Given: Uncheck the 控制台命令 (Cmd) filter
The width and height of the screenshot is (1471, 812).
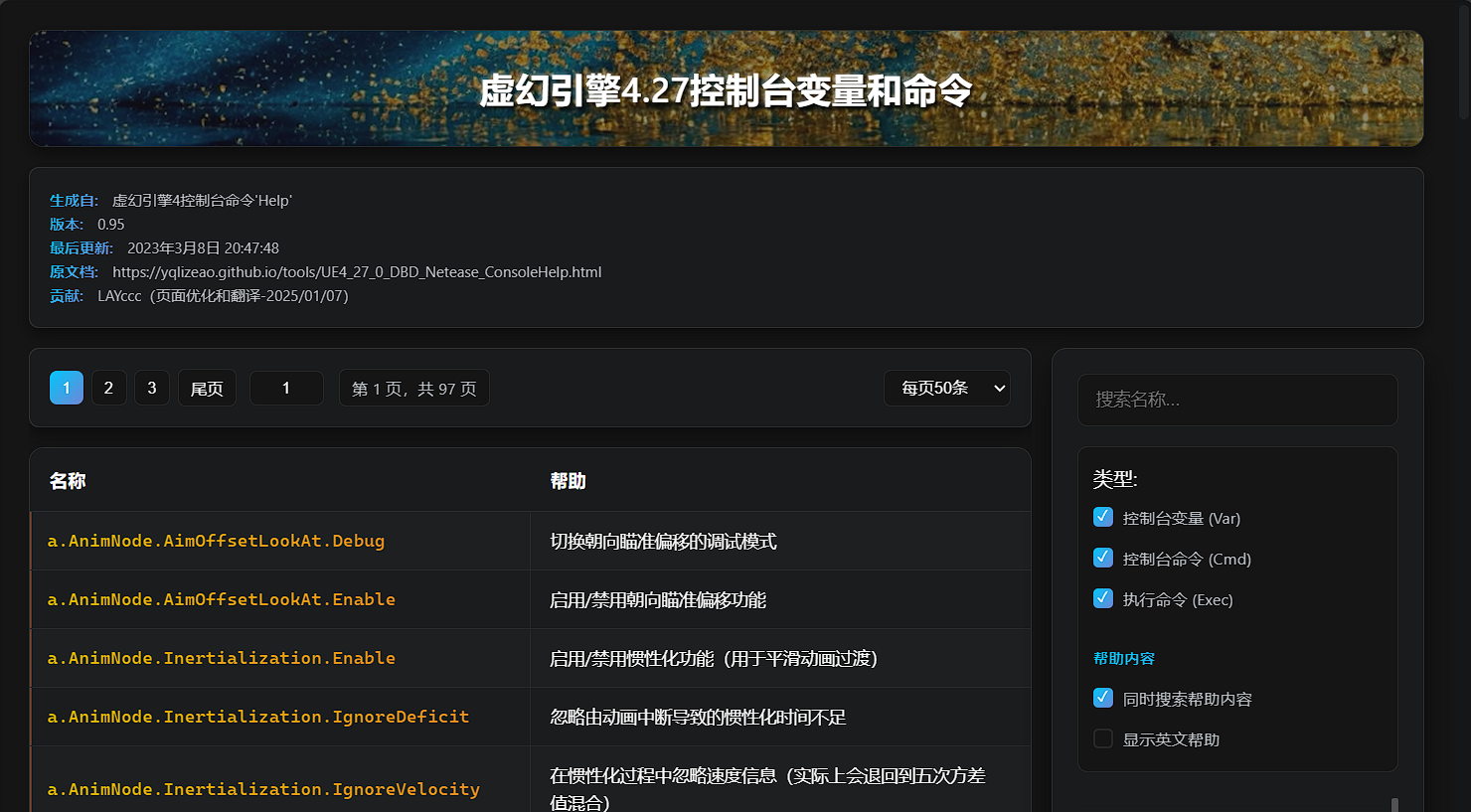Looking at the screenshot, I should 1103,558.
